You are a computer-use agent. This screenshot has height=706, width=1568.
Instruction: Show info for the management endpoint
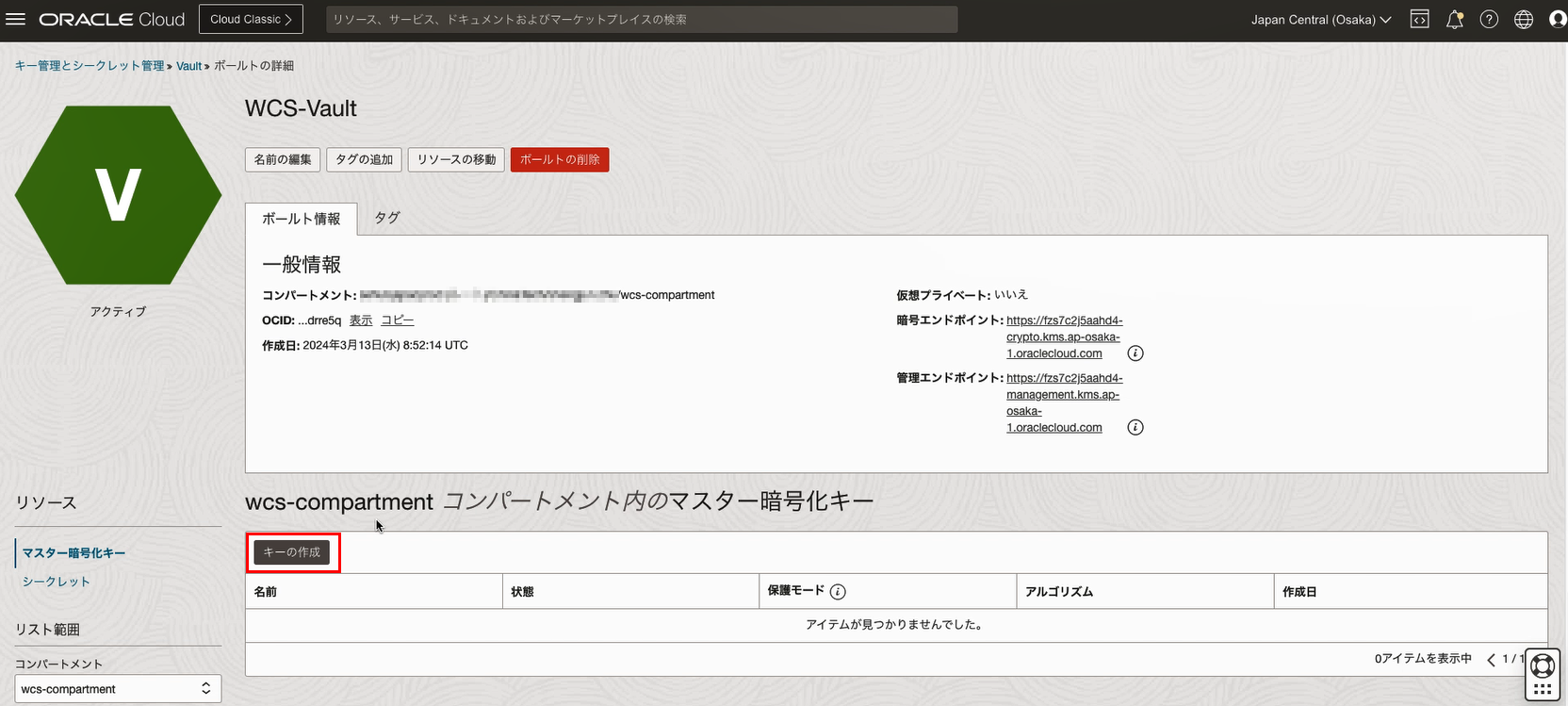[1135, 428]
